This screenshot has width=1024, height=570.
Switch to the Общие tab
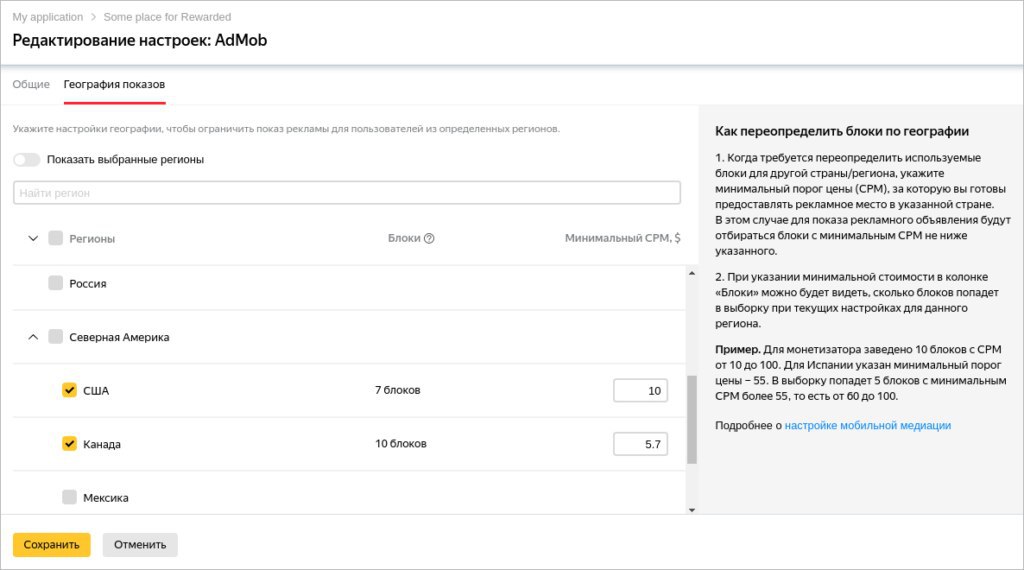click(31, 84)
